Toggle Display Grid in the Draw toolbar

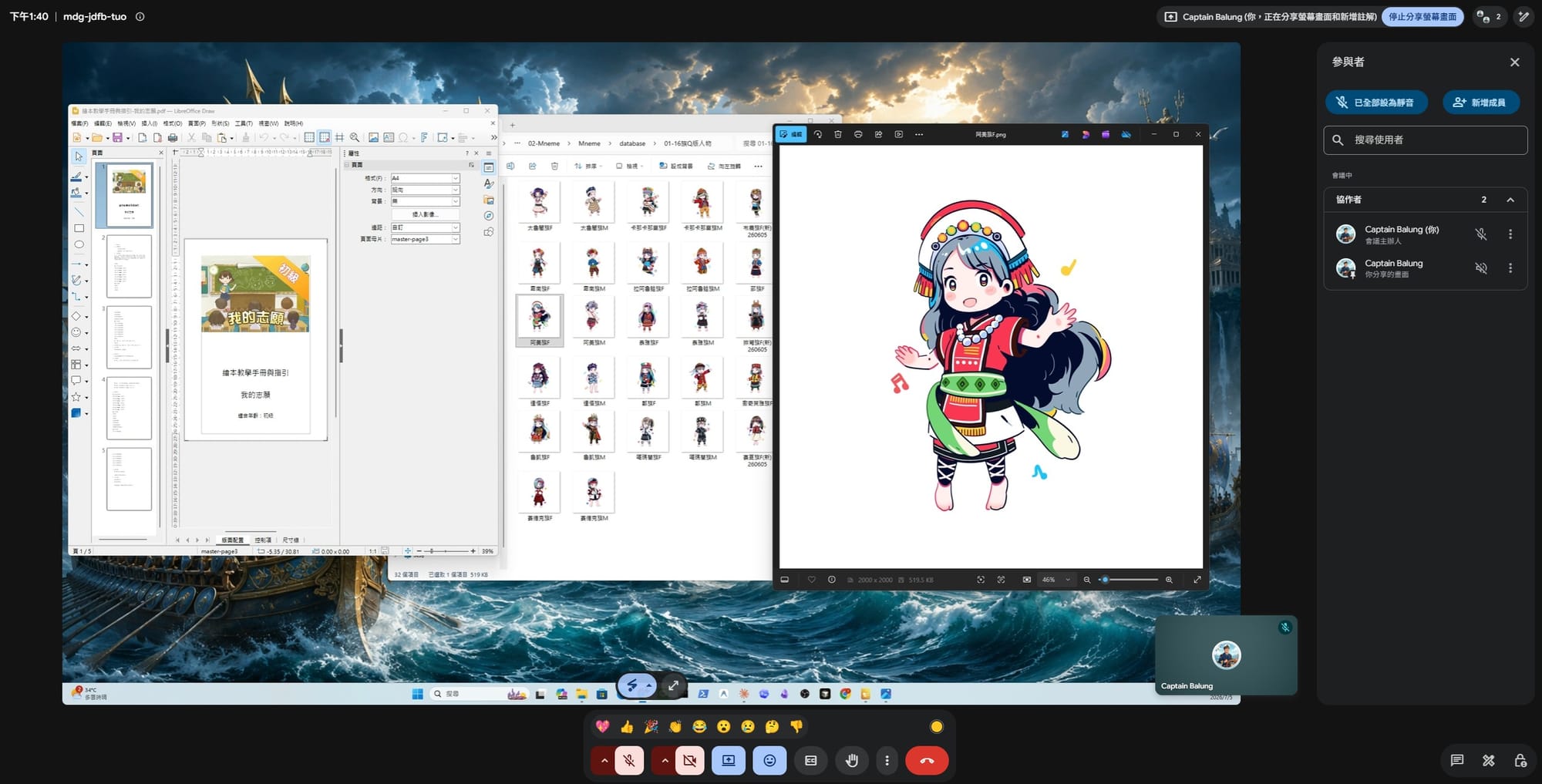[x=309, y=137]
